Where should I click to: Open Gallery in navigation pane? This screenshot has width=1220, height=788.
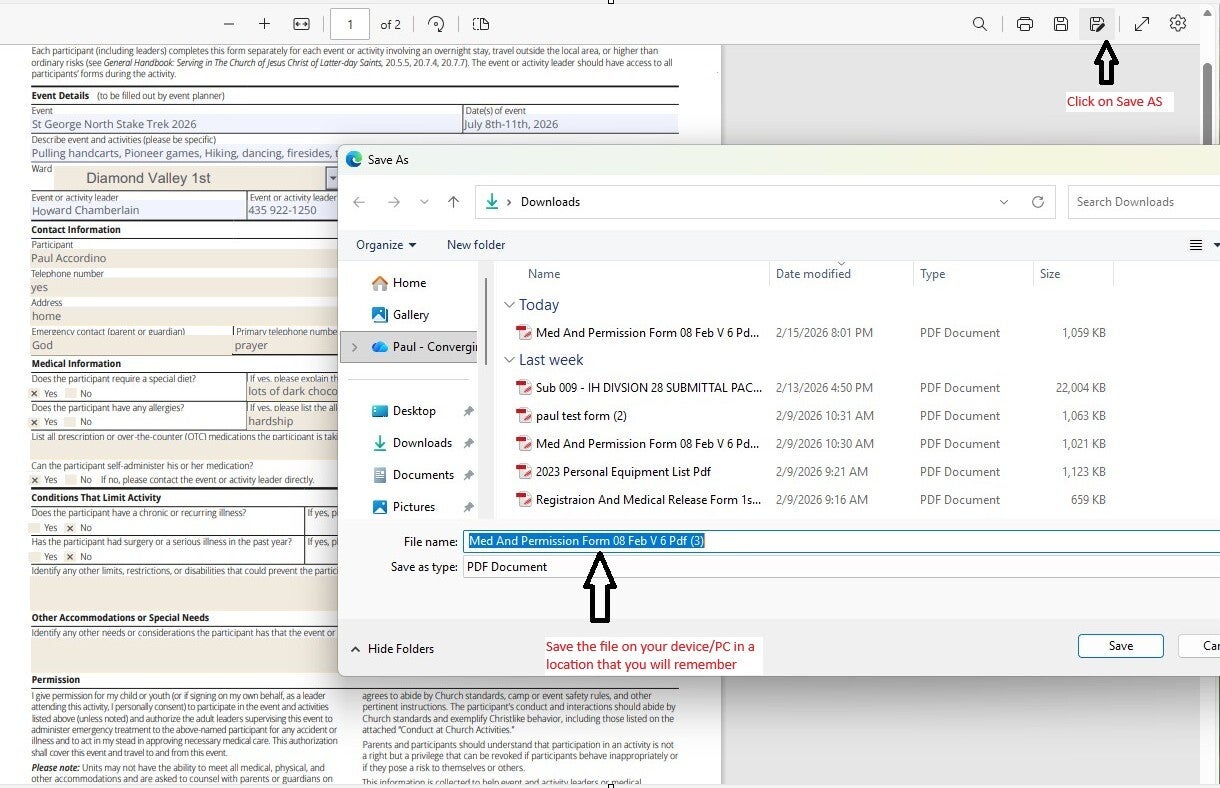click(400, 315)
